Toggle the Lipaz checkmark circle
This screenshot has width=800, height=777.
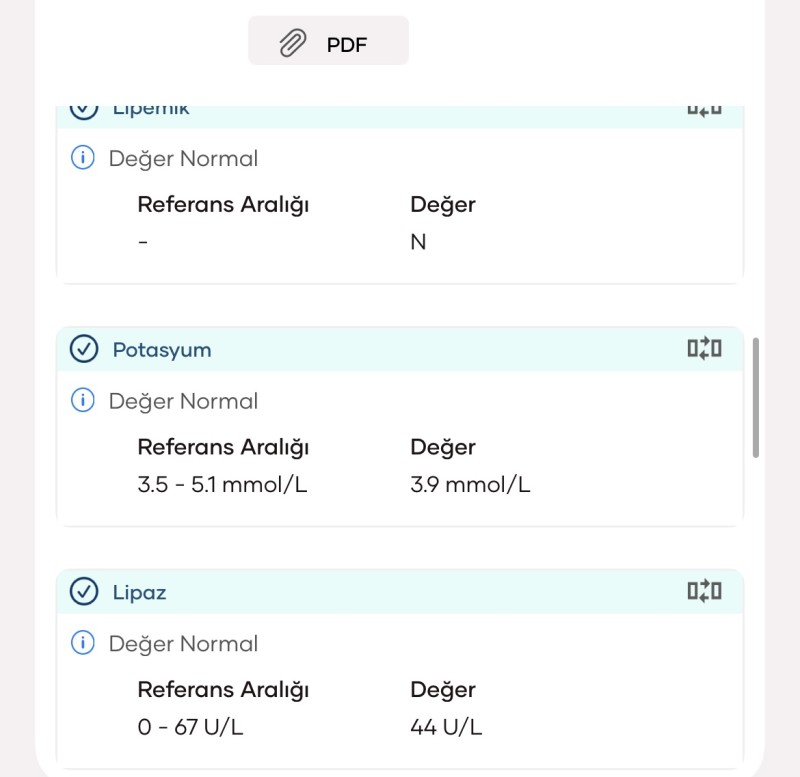(x=84, y=591)
